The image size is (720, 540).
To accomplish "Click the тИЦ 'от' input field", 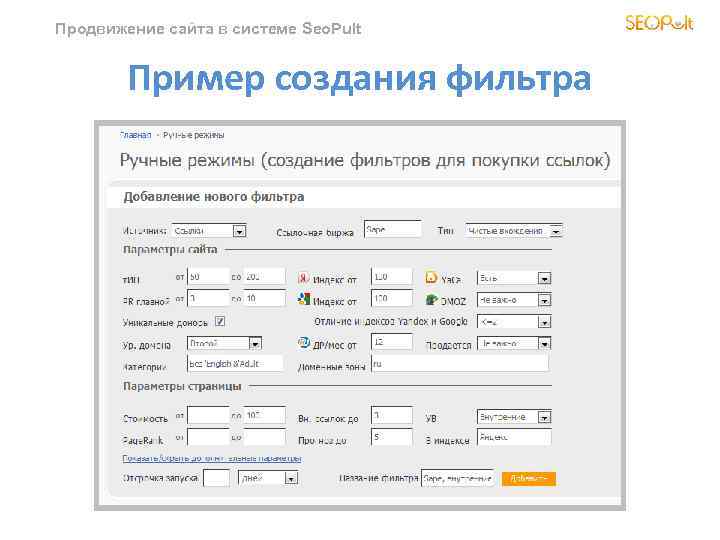I will tap(208, 276).
